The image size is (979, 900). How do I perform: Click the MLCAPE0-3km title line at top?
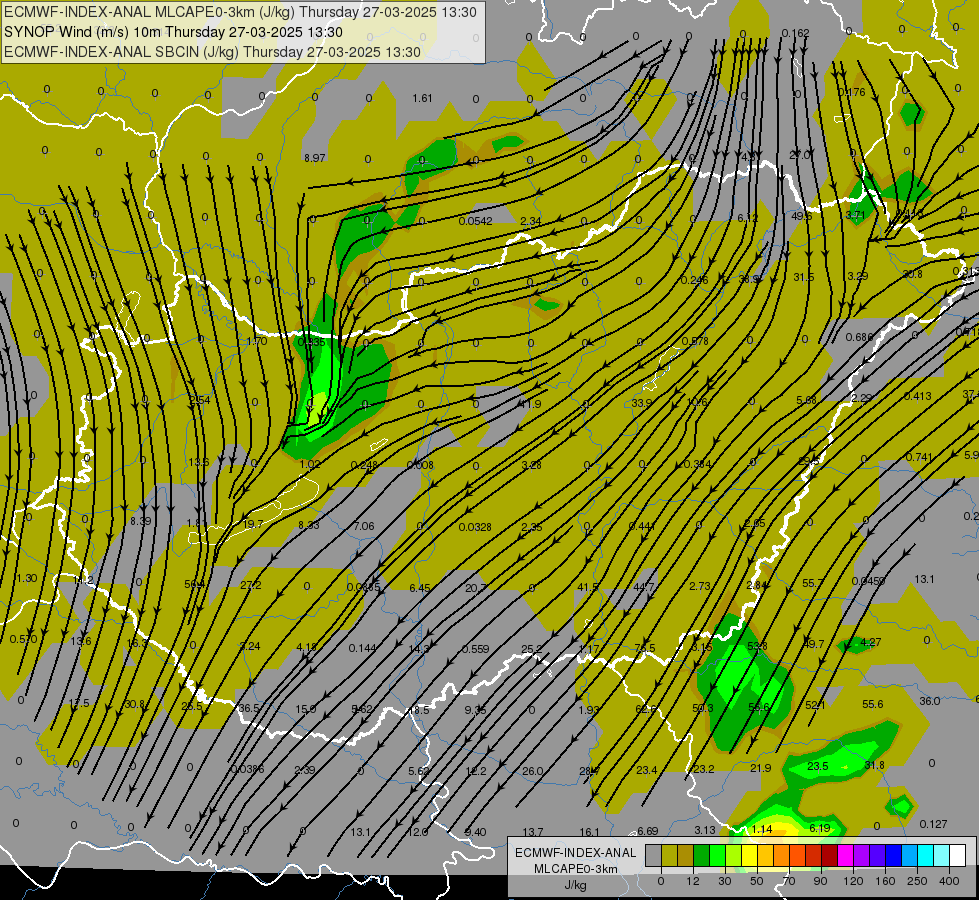pos(240,12)
